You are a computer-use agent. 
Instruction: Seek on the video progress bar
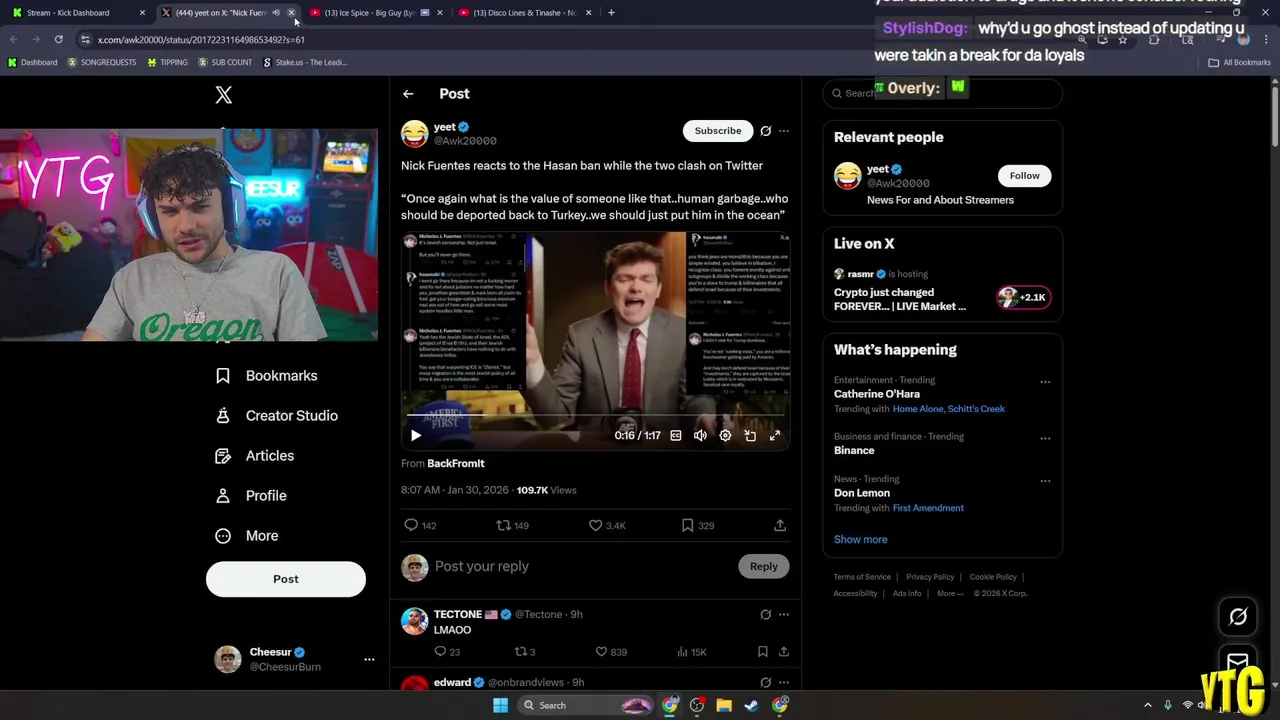596,414
